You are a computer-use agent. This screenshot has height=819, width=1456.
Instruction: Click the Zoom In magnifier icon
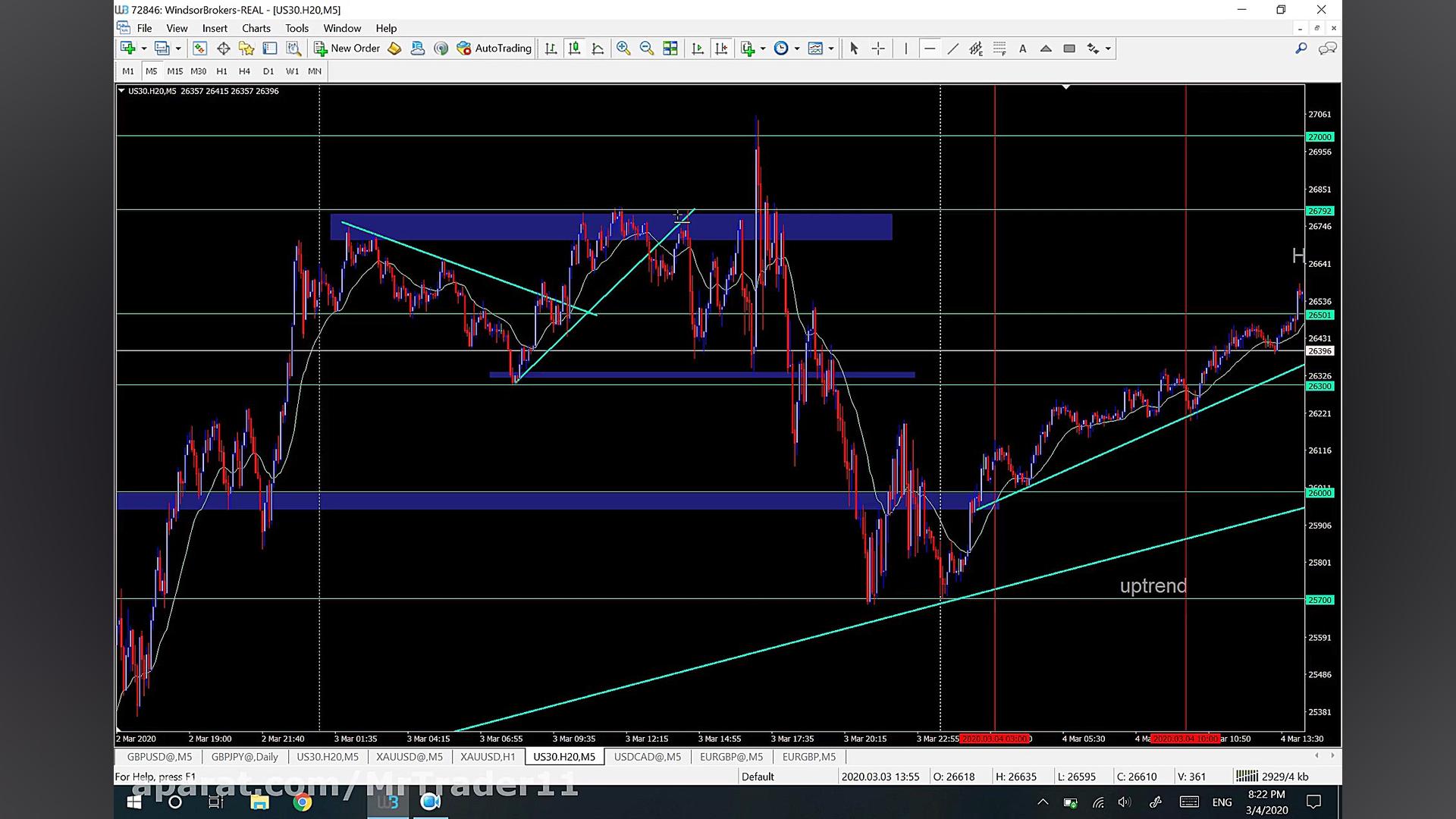[623, 49]
